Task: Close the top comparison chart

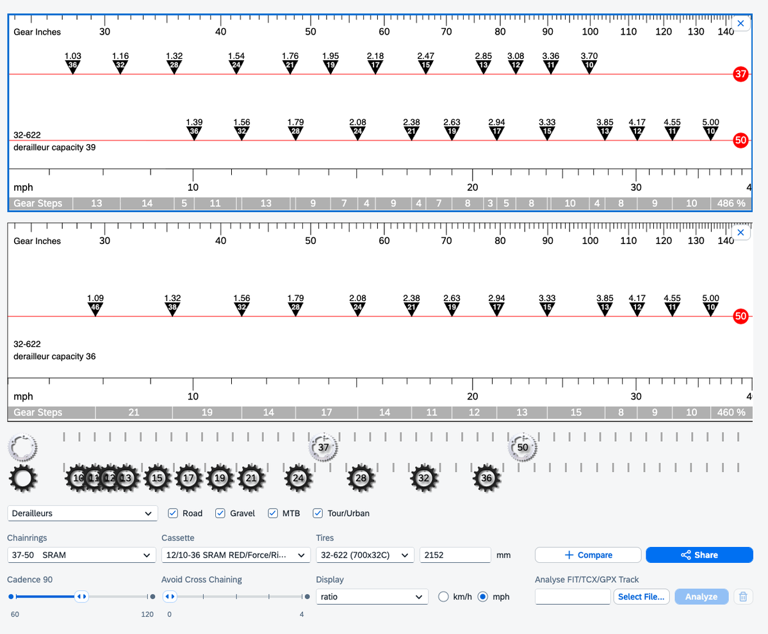Action: pos(741,23)
